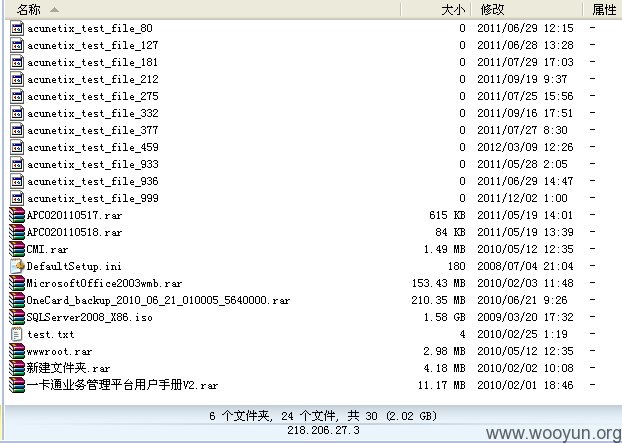
Task: Click the acunetix_test_file_933 file icon
Action: tap(17, 164)
